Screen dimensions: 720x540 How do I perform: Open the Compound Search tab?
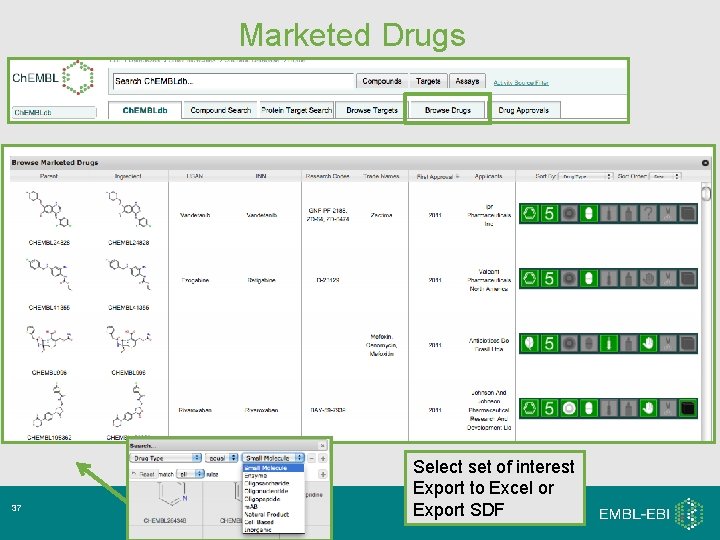[x=220, y=110]
